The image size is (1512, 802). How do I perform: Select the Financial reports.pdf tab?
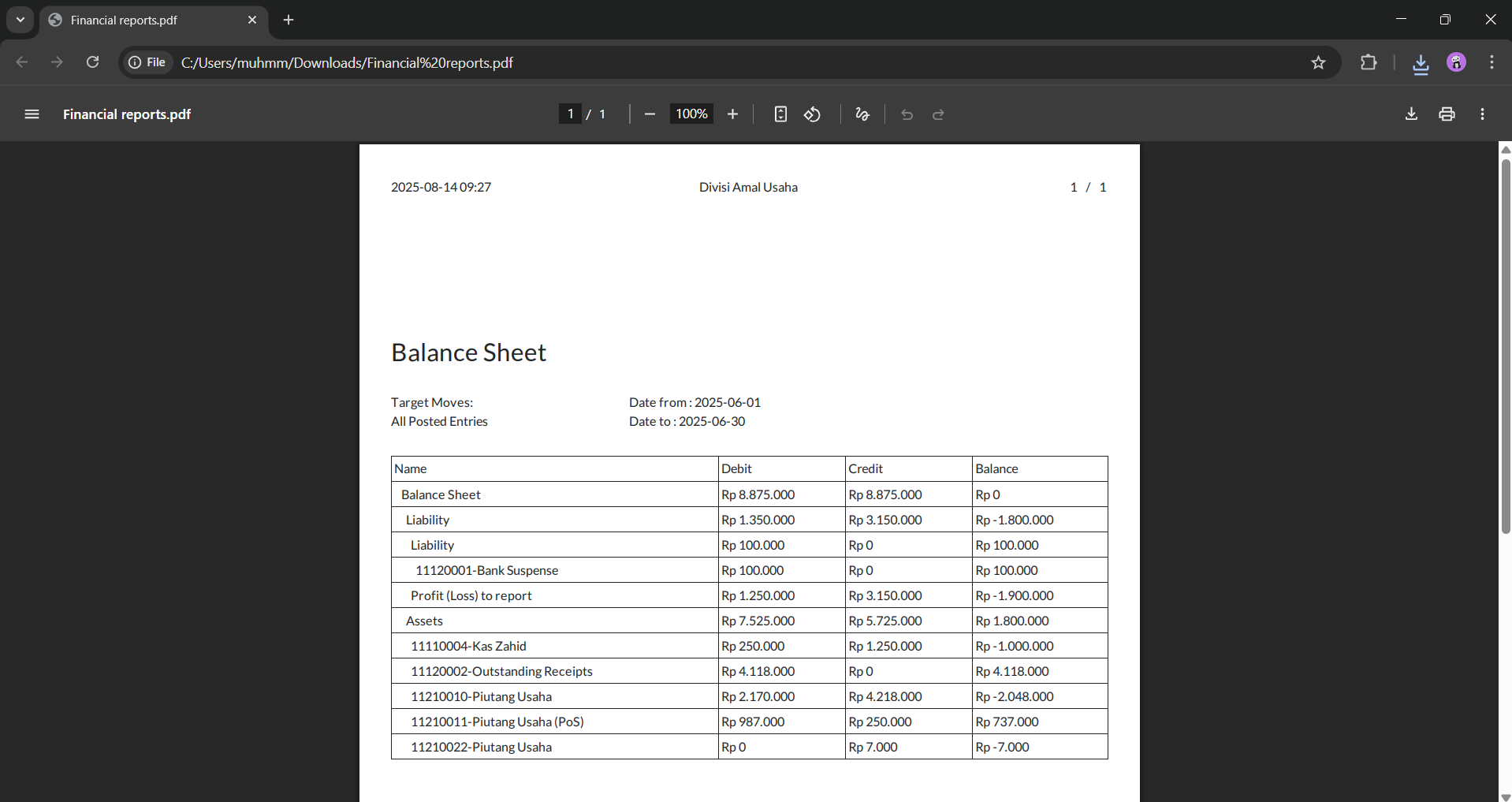click(x=142, y=20)
